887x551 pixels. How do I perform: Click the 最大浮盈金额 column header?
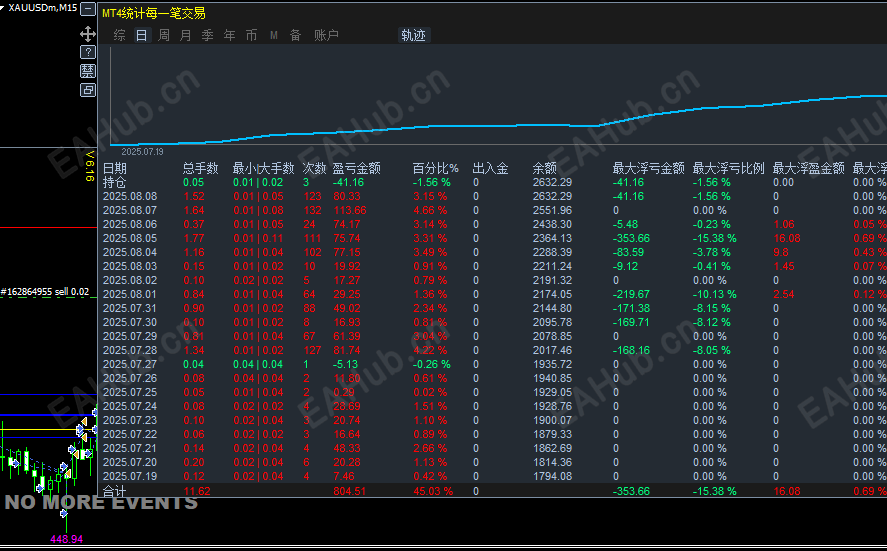click(x=809, y=169)
